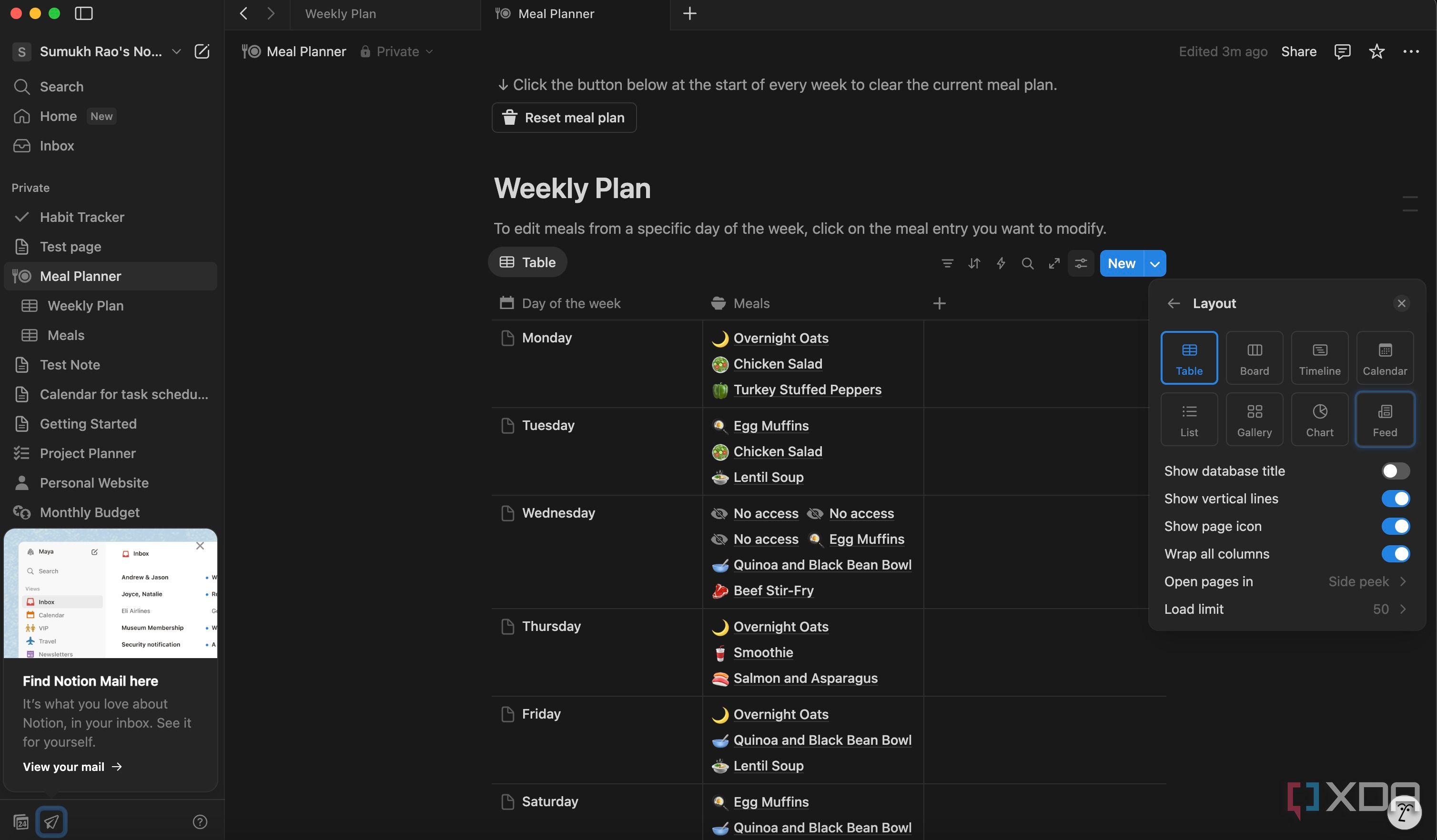Open database in full page expand icon
The width and height of the screenshot is (1437, 840).
tap(1054, 263)
